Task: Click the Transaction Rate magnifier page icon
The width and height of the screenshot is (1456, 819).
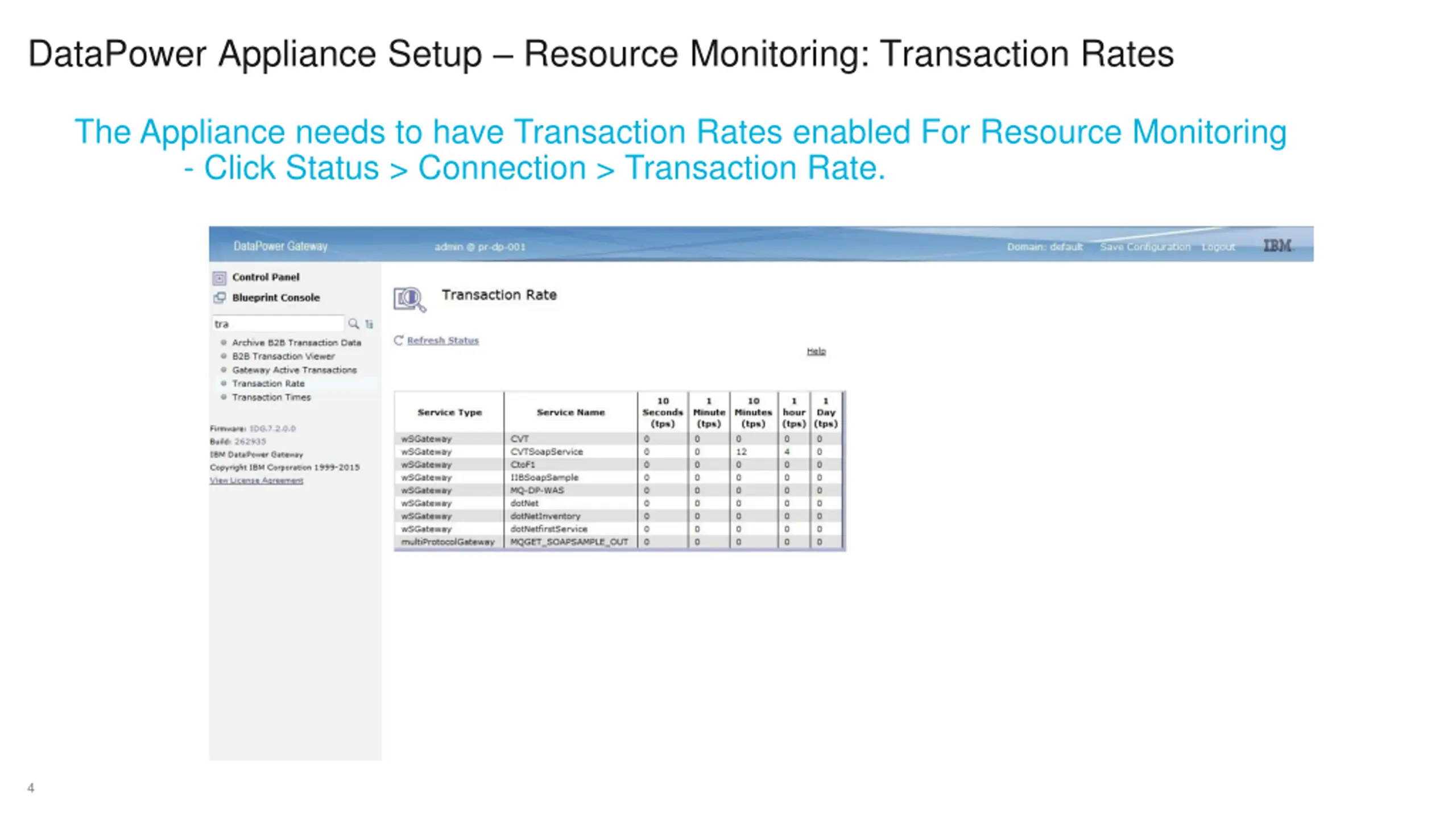Action: click(x=409, y=299)
